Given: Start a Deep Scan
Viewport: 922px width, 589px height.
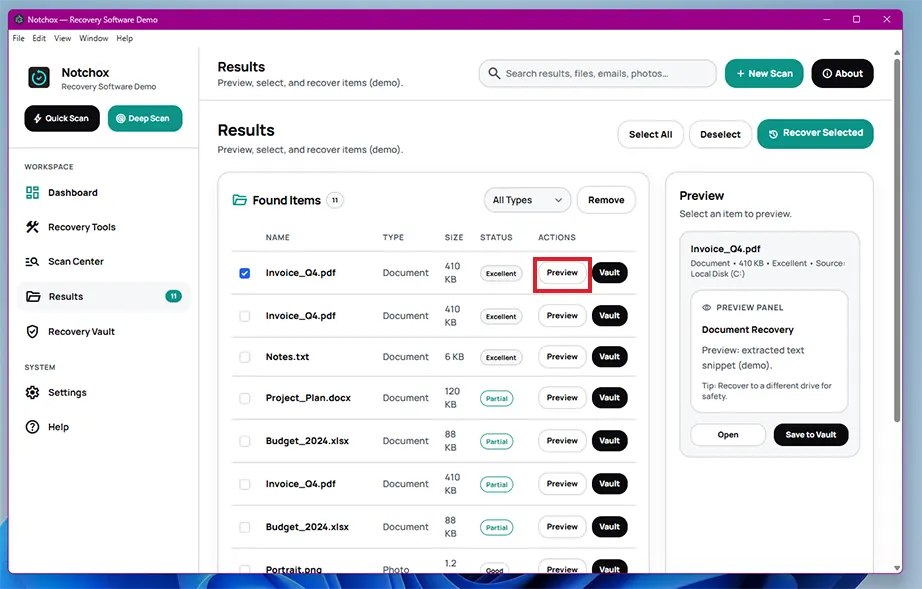Looking at the screenshot, I should click(x=145, y=118).
